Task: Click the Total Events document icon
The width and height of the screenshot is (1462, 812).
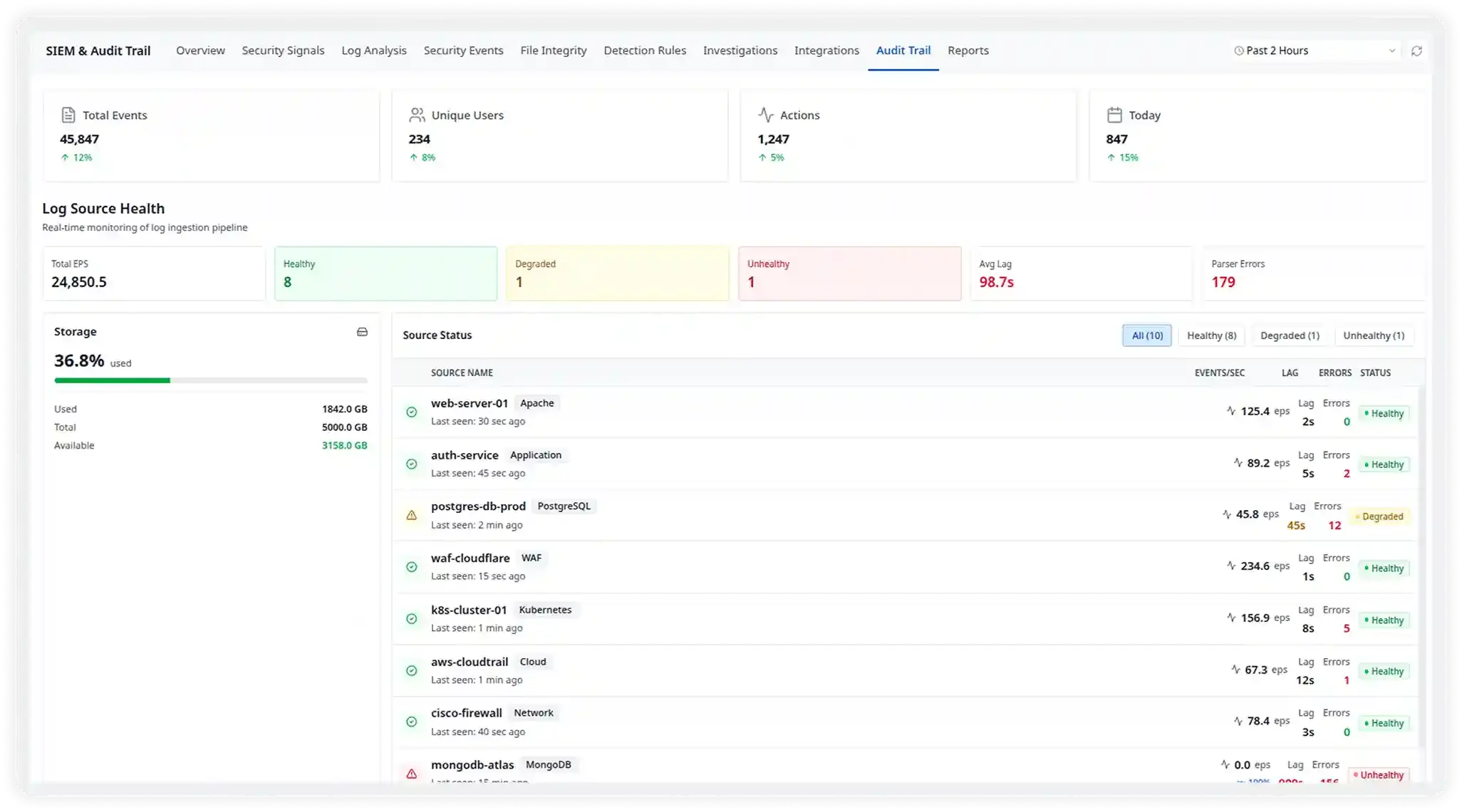Action: (68, 115)
